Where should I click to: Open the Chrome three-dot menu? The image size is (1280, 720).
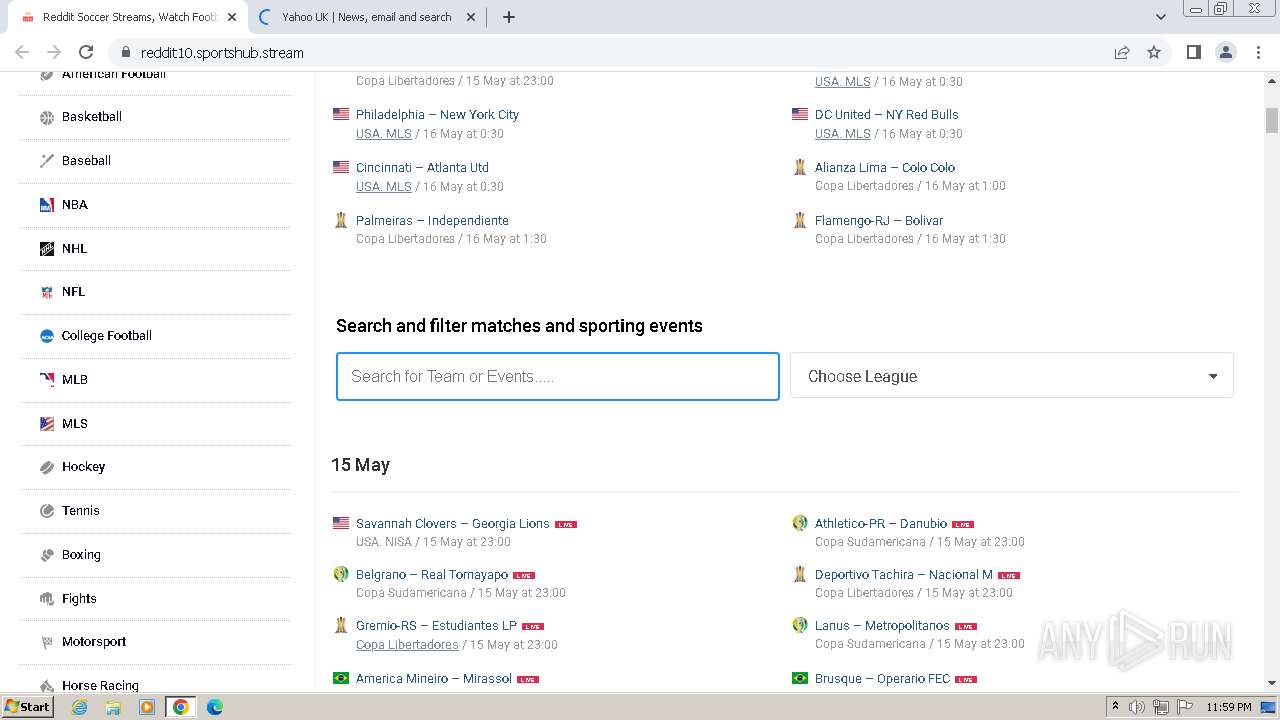pyautogui.click(x=1258, y=52)
